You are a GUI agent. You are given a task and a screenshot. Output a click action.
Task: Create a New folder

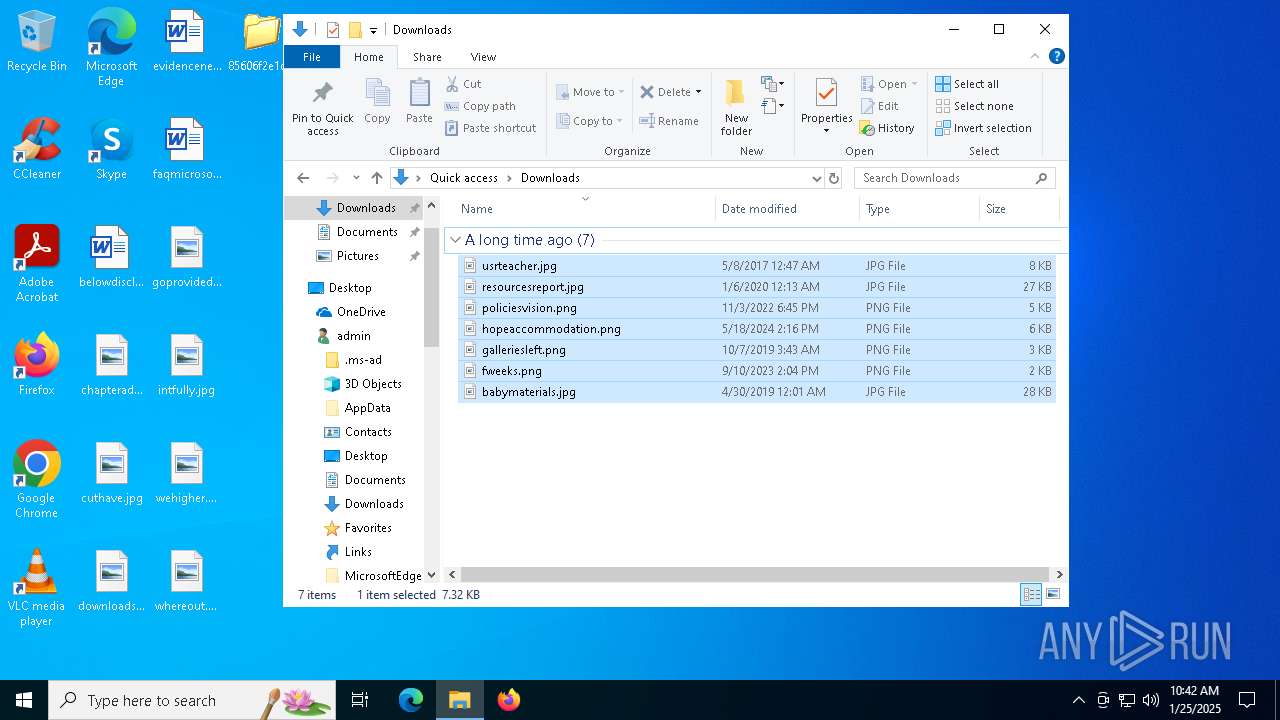click(x=736, y=107)
